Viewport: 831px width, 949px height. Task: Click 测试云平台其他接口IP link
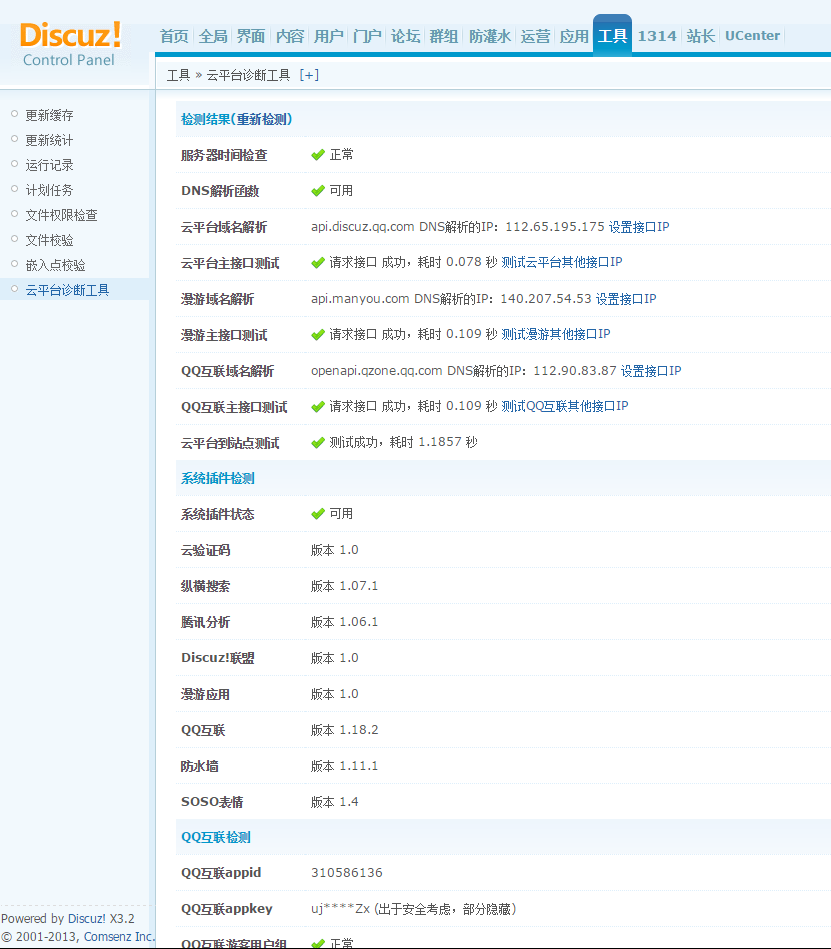tap(562, 262)
